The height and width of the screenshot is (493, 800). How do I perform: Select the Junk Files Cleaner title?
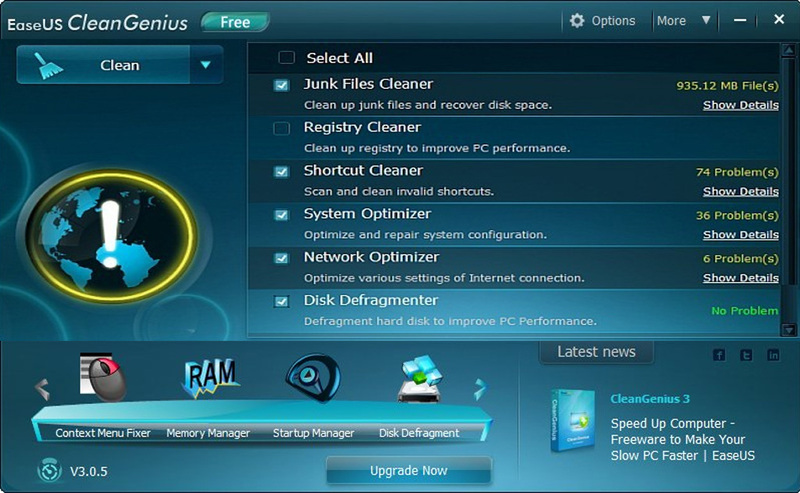point(368,84)
